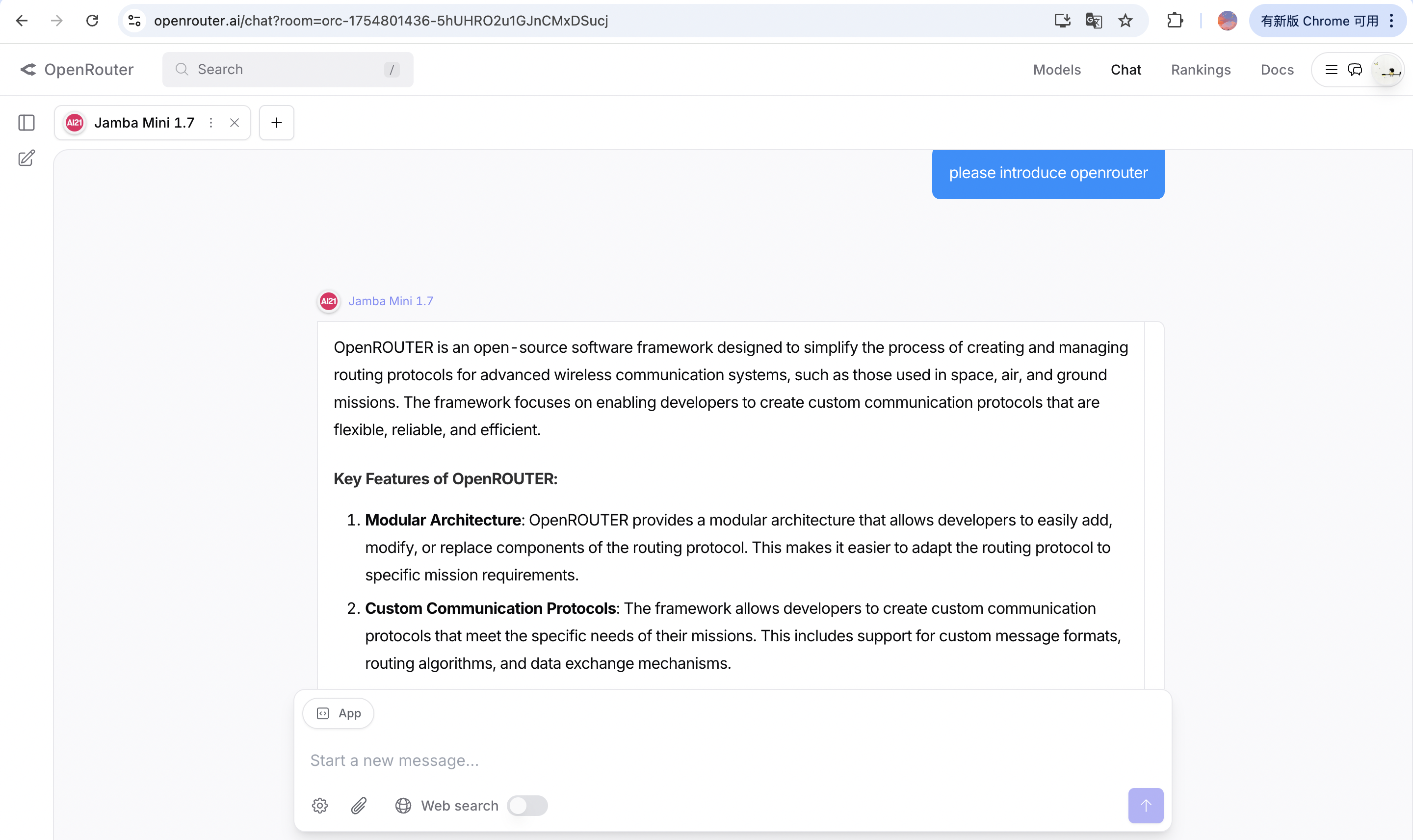Toggle the sidebar panel icon

26,123
